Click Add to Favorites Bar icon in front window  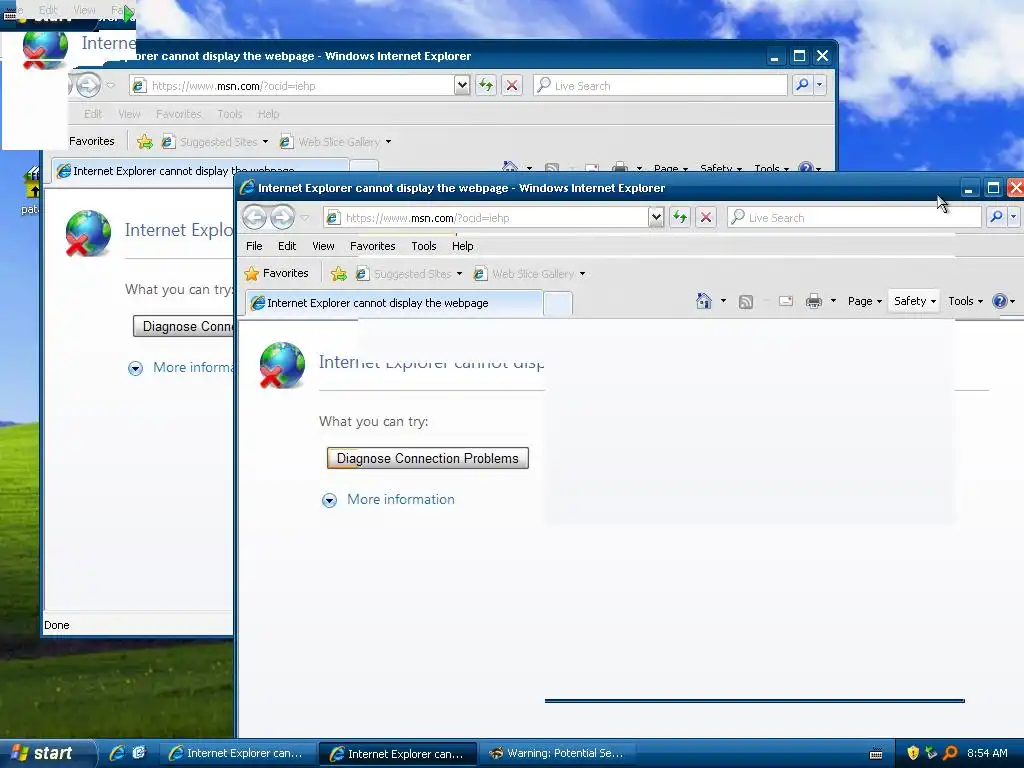click(338, 274)
